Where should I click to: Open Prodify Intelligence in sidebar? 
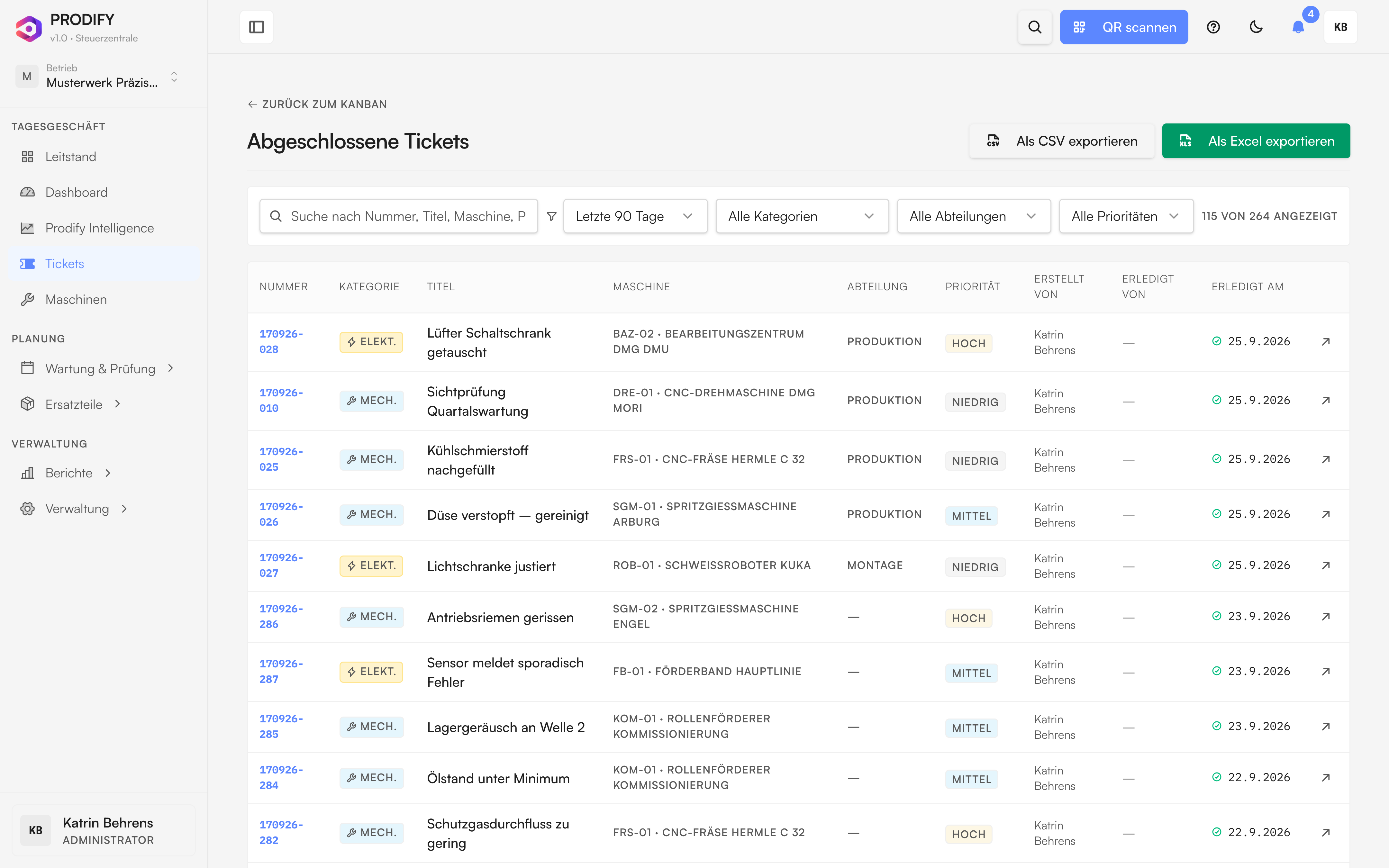tap(103, 228)
